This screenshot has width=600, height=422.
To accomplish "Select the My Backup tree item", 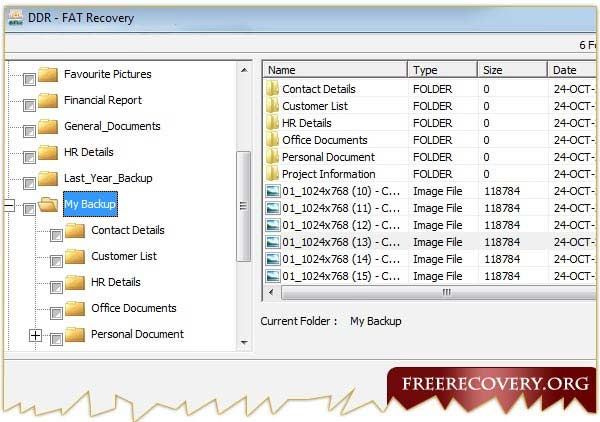I will point(90,204).
